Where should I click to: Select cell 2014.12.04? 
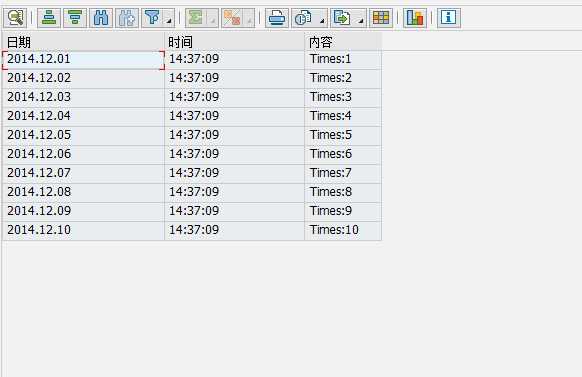pyautogui.click(x=83, y=117)
